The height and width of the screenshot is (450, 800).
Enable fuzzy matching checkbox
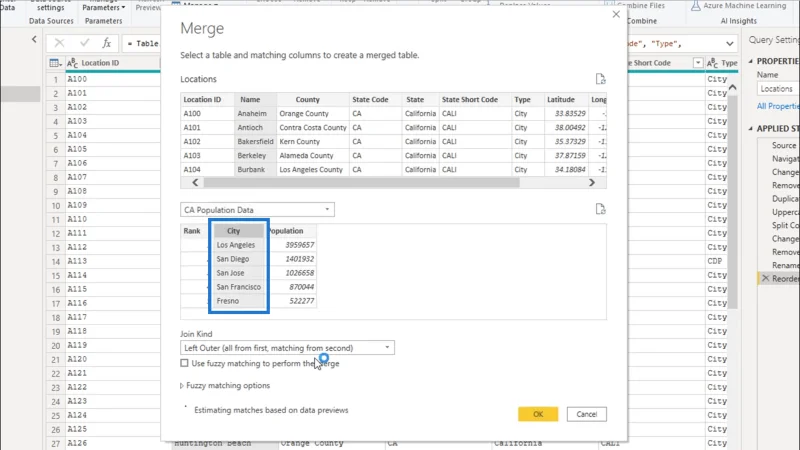pyautogui.click(x=184, y=363)
